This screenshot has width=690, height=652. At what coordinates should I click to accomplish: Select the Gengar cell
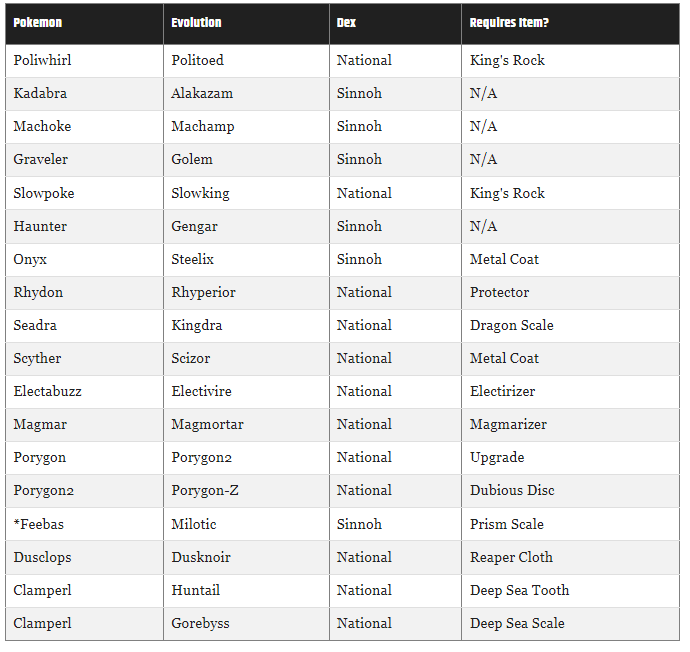coord(194,226)
